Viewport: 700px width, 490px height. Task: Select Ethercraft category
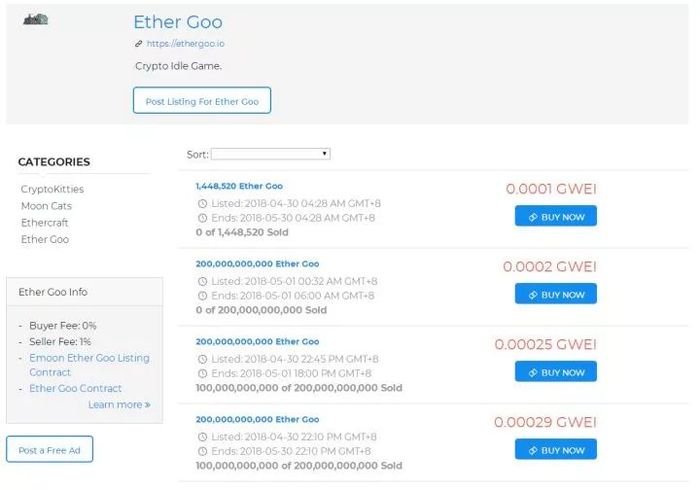[45, 222]
